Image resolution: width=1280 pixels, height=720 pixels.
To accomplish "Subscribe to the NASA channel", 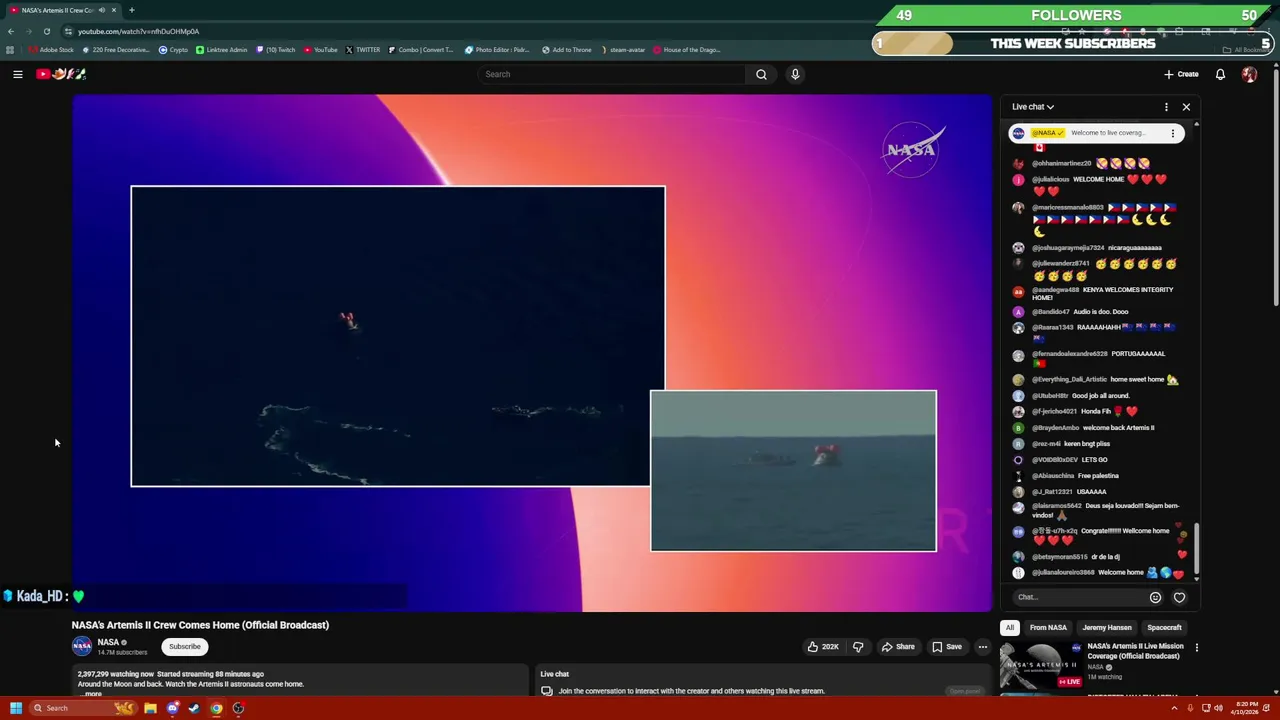I will click(184, 647).
